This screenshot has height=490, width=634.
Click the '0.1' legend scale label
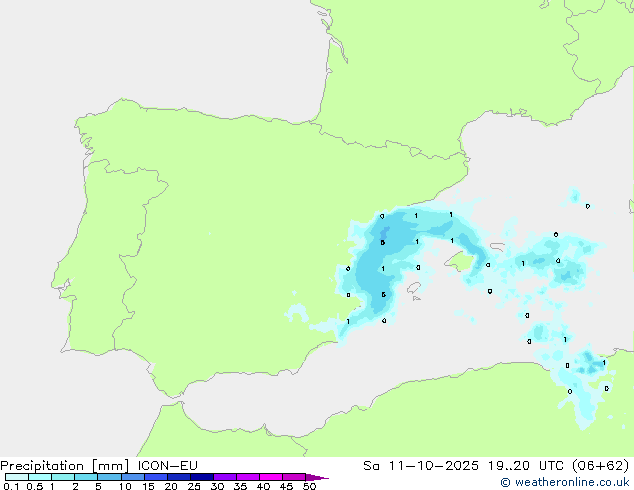pyautogui.click(x=11, y=486)
